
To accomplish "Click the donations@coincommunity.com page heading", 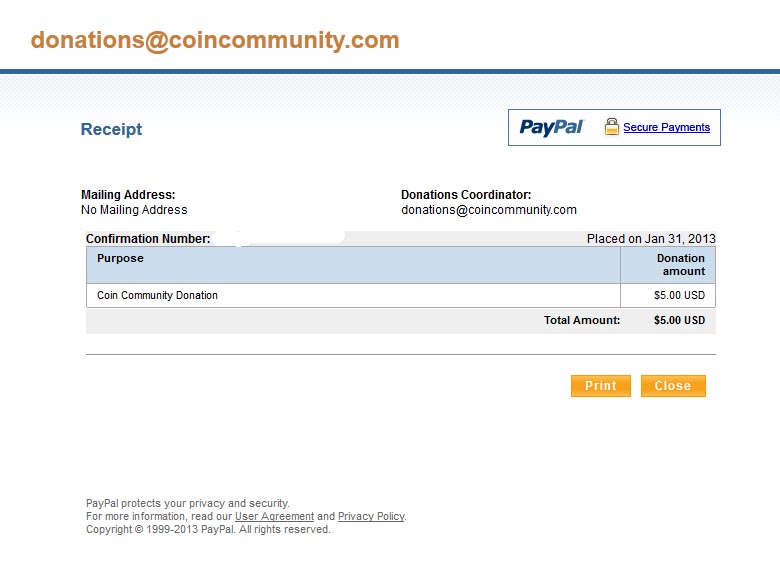I will click(x=215, y=40).
